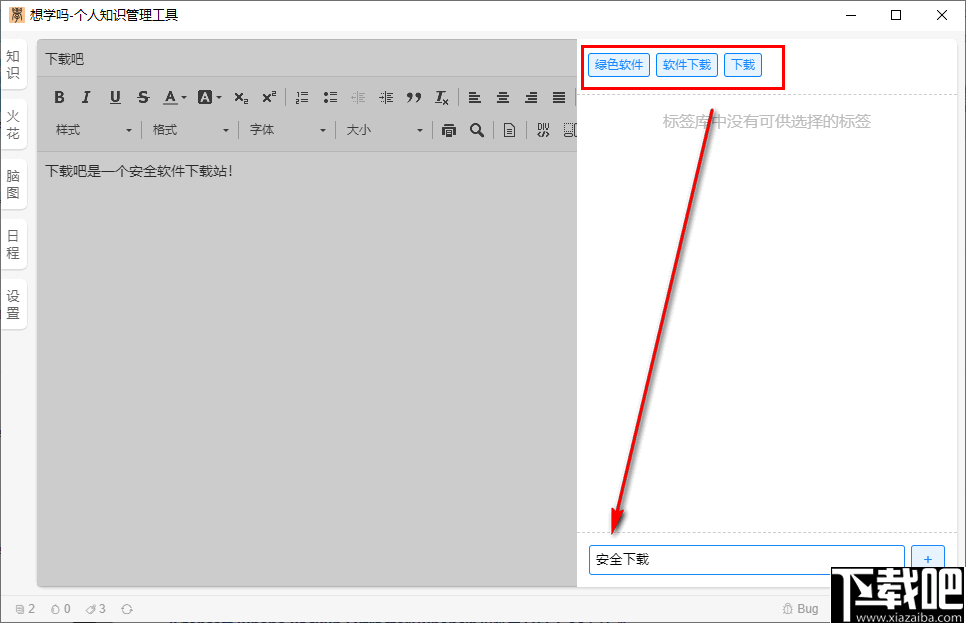
Task: Maximize the application window
Action: click(x=896, y=15)
